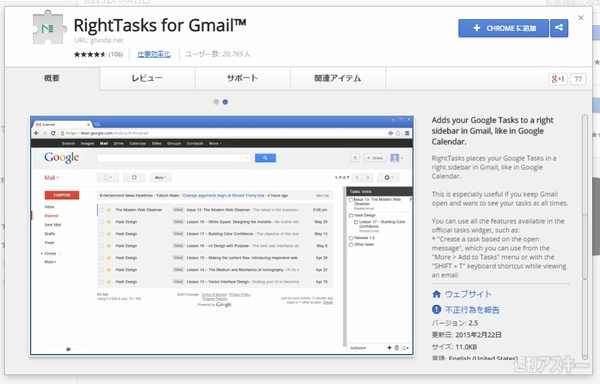Image resolution: width=600 pixels, height=384 pixels.
Task: Click the exclamation icon beside 不正行為を報告
Action: click(437, 309)
